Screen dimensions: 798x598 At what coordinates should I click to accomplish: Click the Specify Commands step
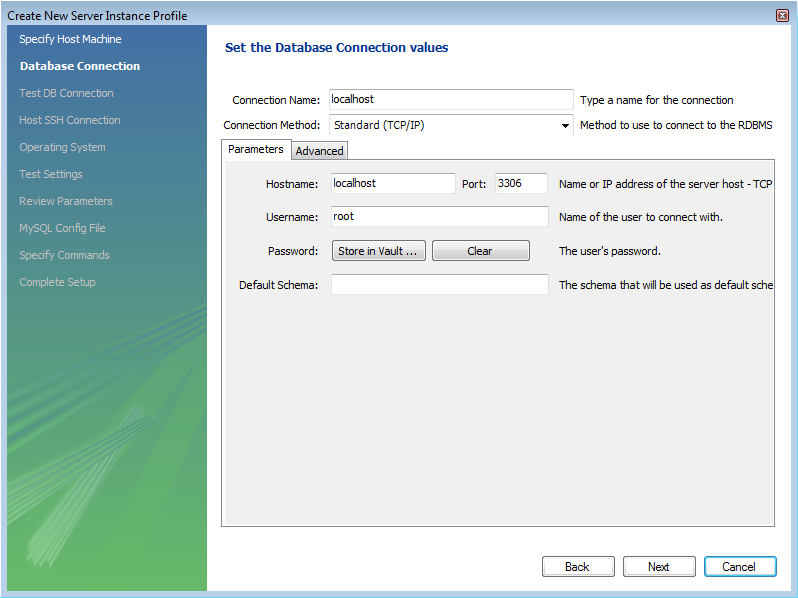click(64, 255)
